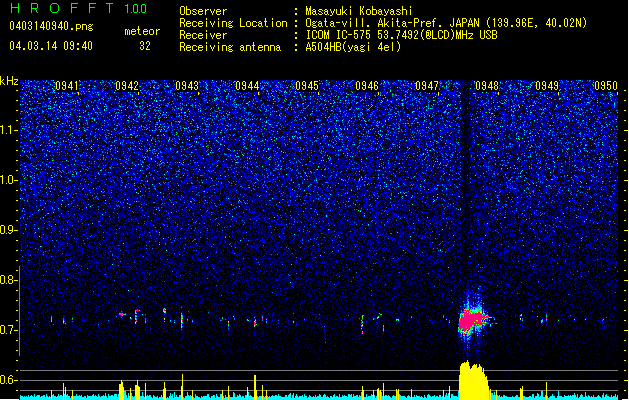This screenshot has height=400, width=629.
Task: Click the 0948 time marker
Action: [487, 86]
